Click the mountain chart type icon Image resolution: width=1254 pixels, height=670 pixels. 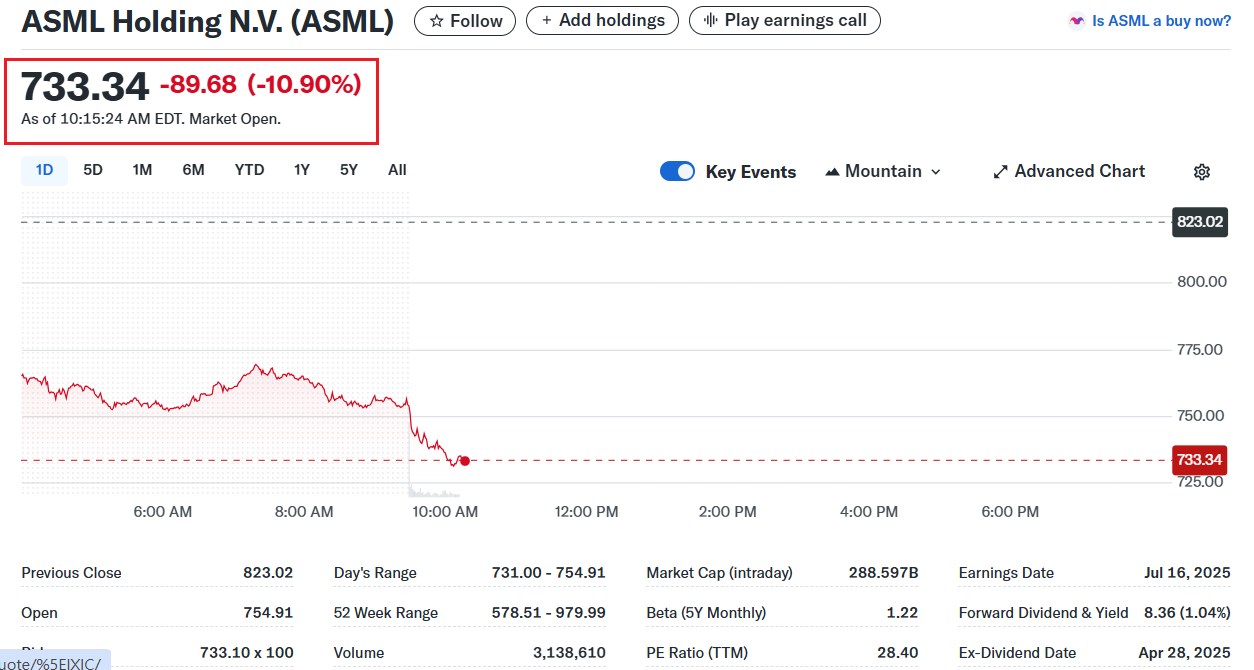pos(832,172)
